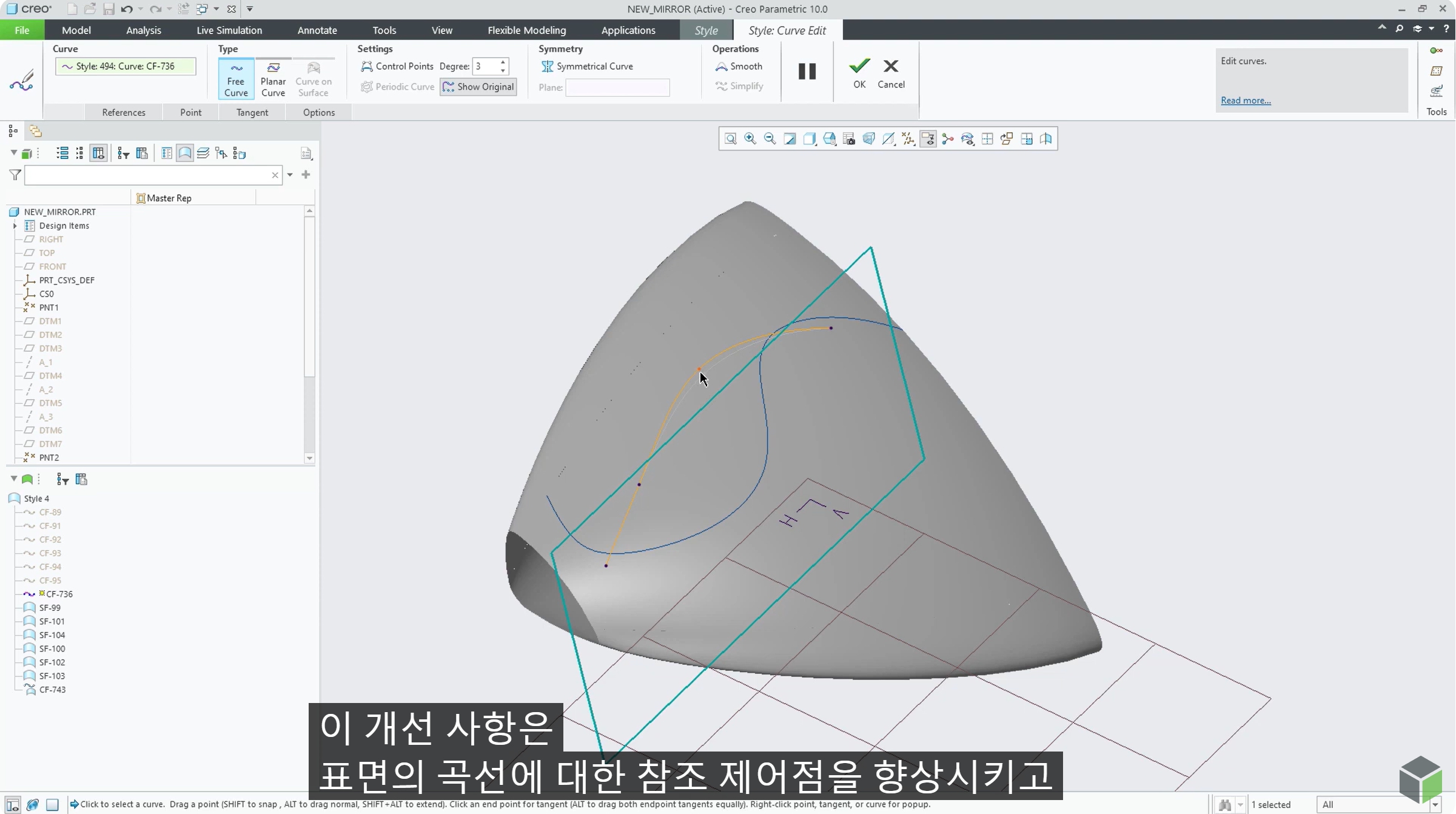Image resolution: width=1456 pixels, height=814 pixels.
Task: Cancel the curve edit
Action: point(891,73)
